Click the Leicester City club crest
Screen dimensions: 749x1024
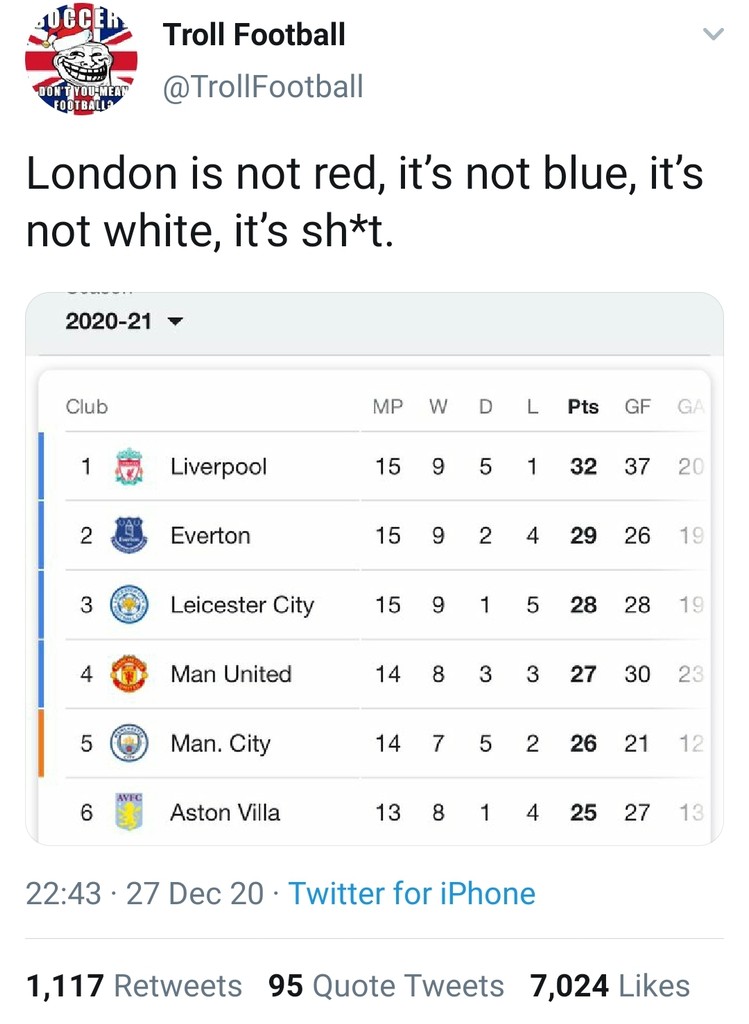click(129, 605)
